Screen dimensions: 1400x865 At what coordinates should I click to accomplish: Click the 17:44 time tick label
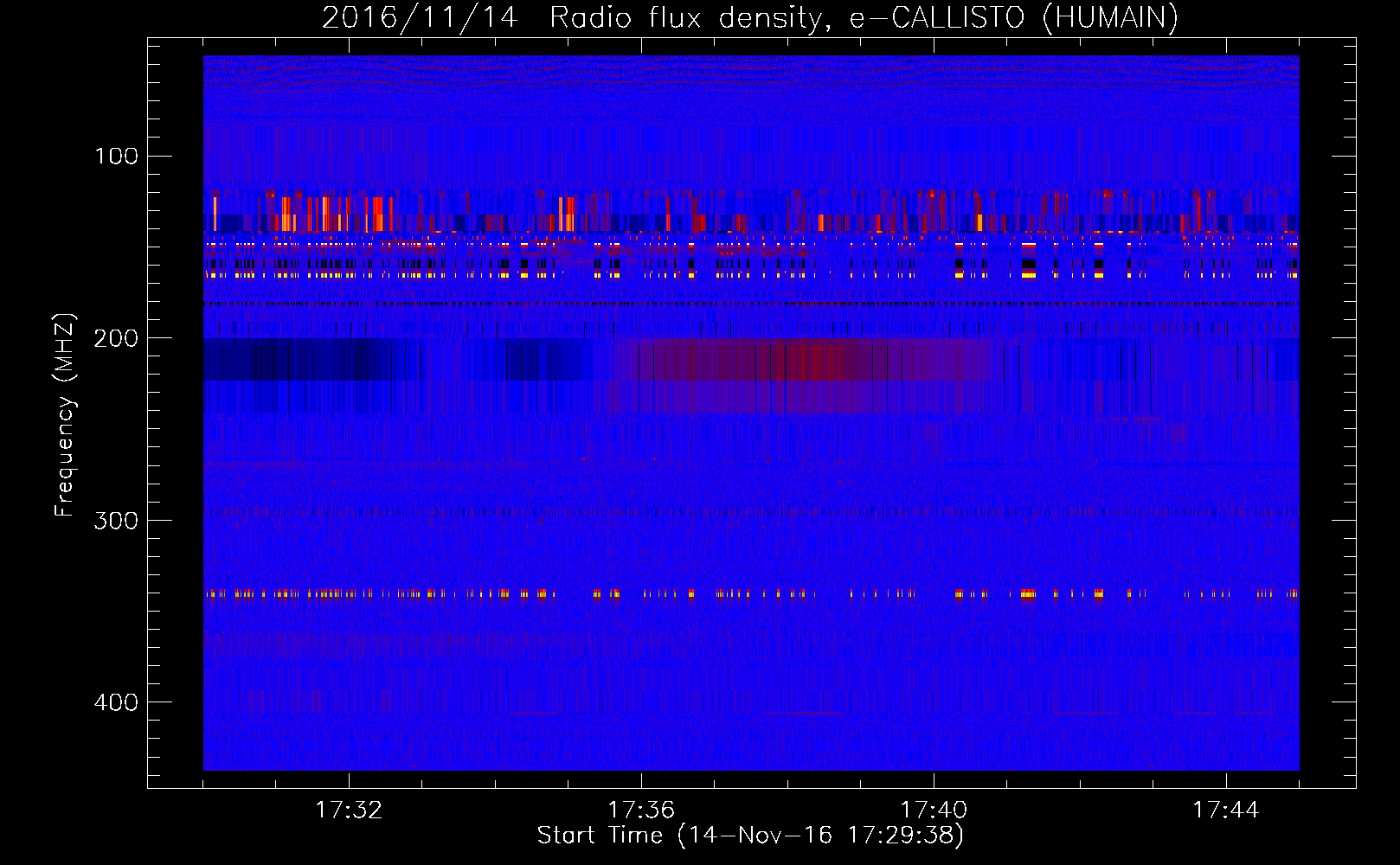pyautogui.click(x=1226, y=811)
